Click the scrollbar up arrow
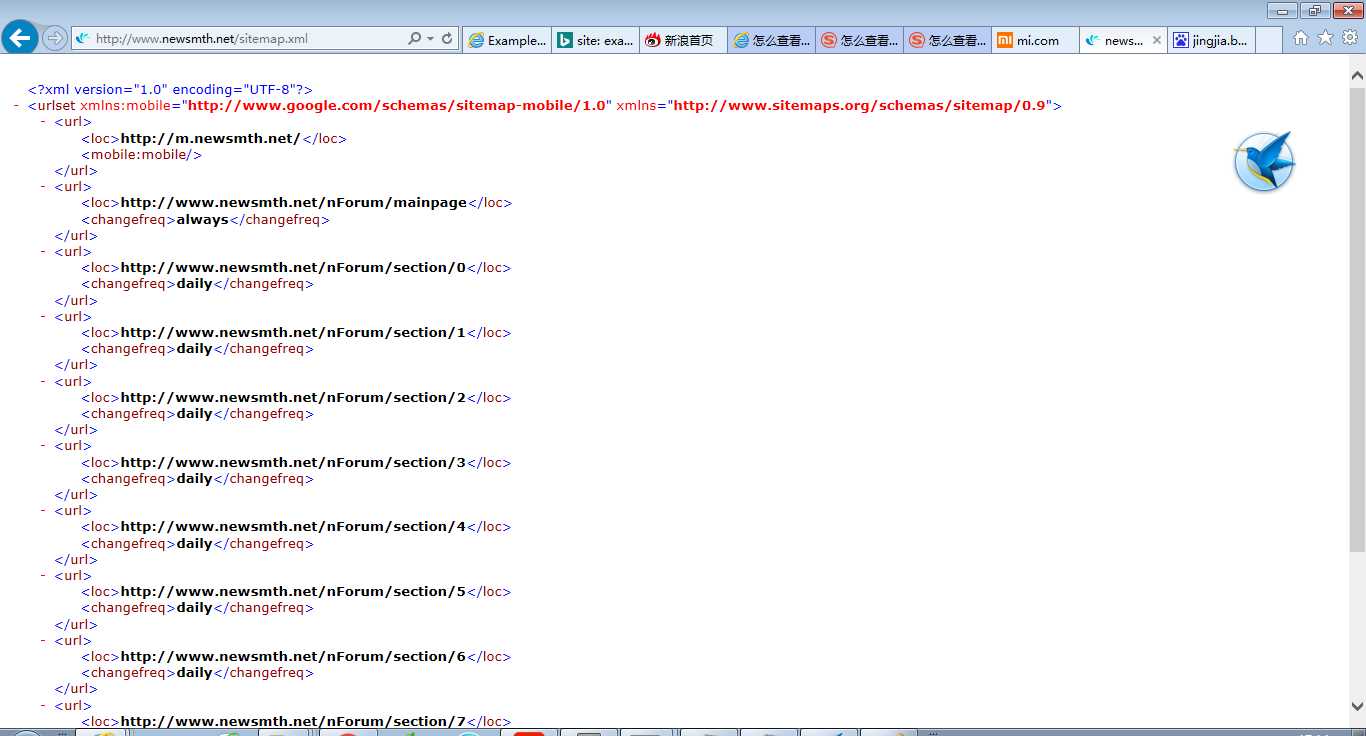 point(1357,76)
